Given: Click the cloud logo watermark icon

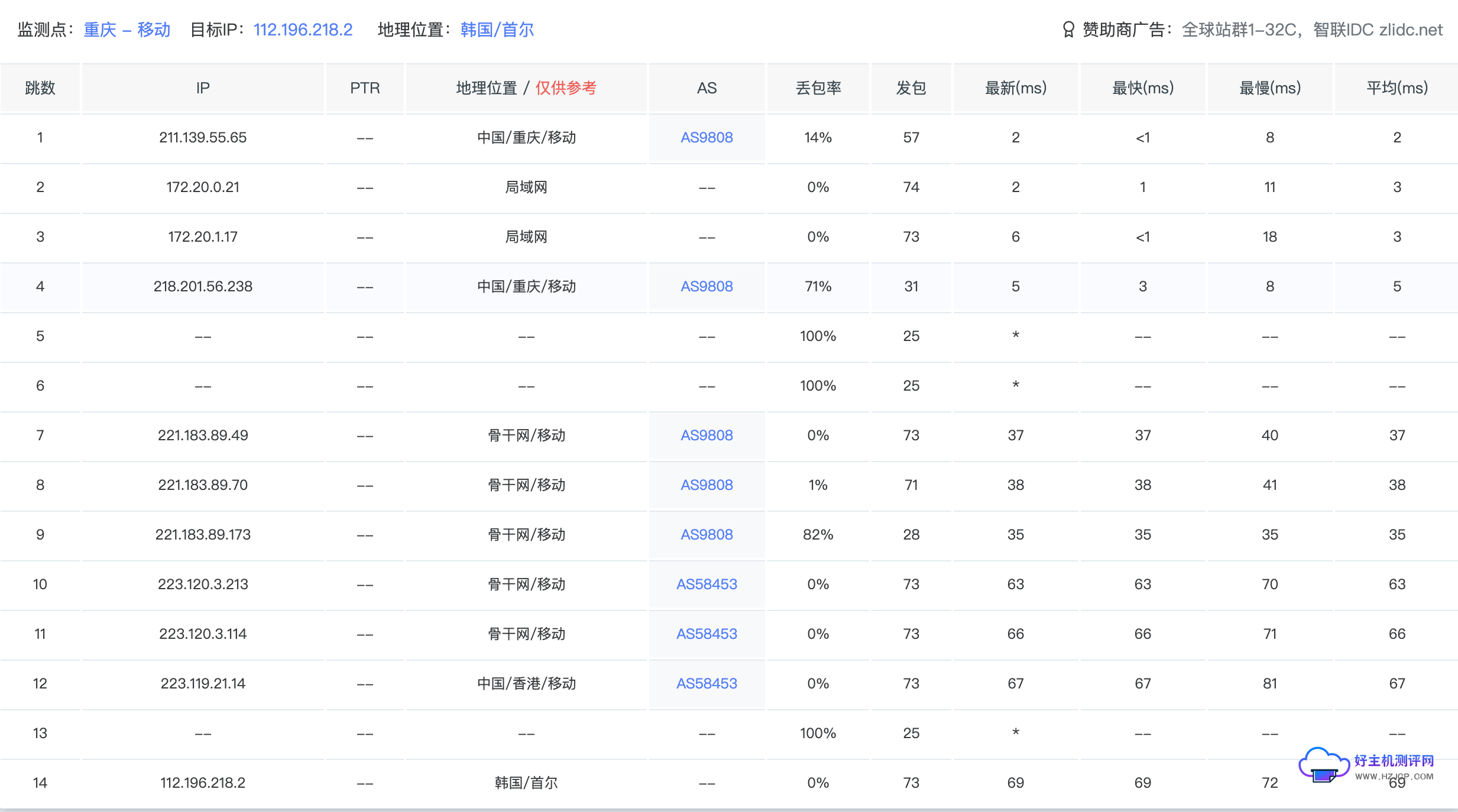Looking at the screenshot, I should click(1323, 765).
